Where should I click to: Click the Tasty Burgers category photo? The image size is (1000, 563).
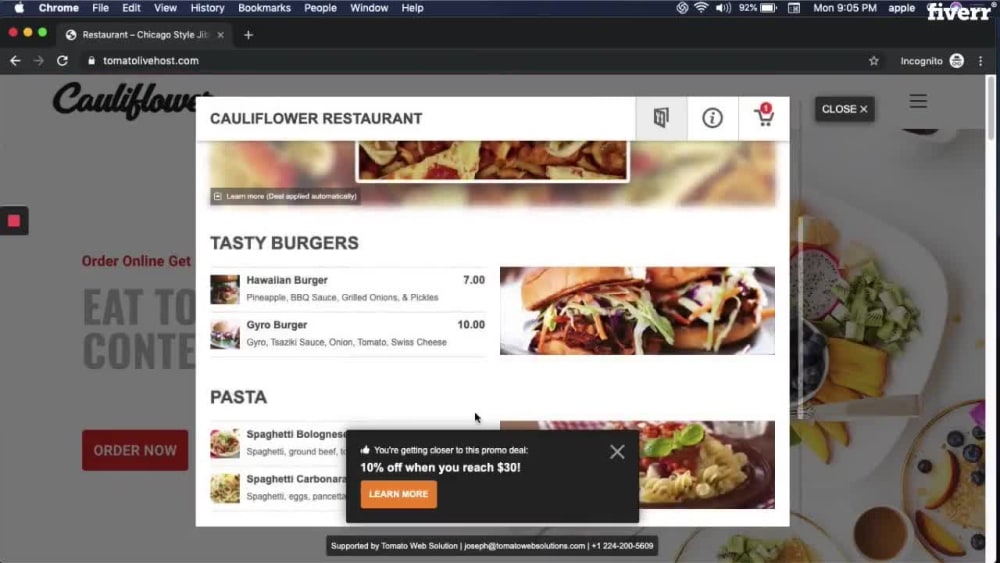point(637,311)
